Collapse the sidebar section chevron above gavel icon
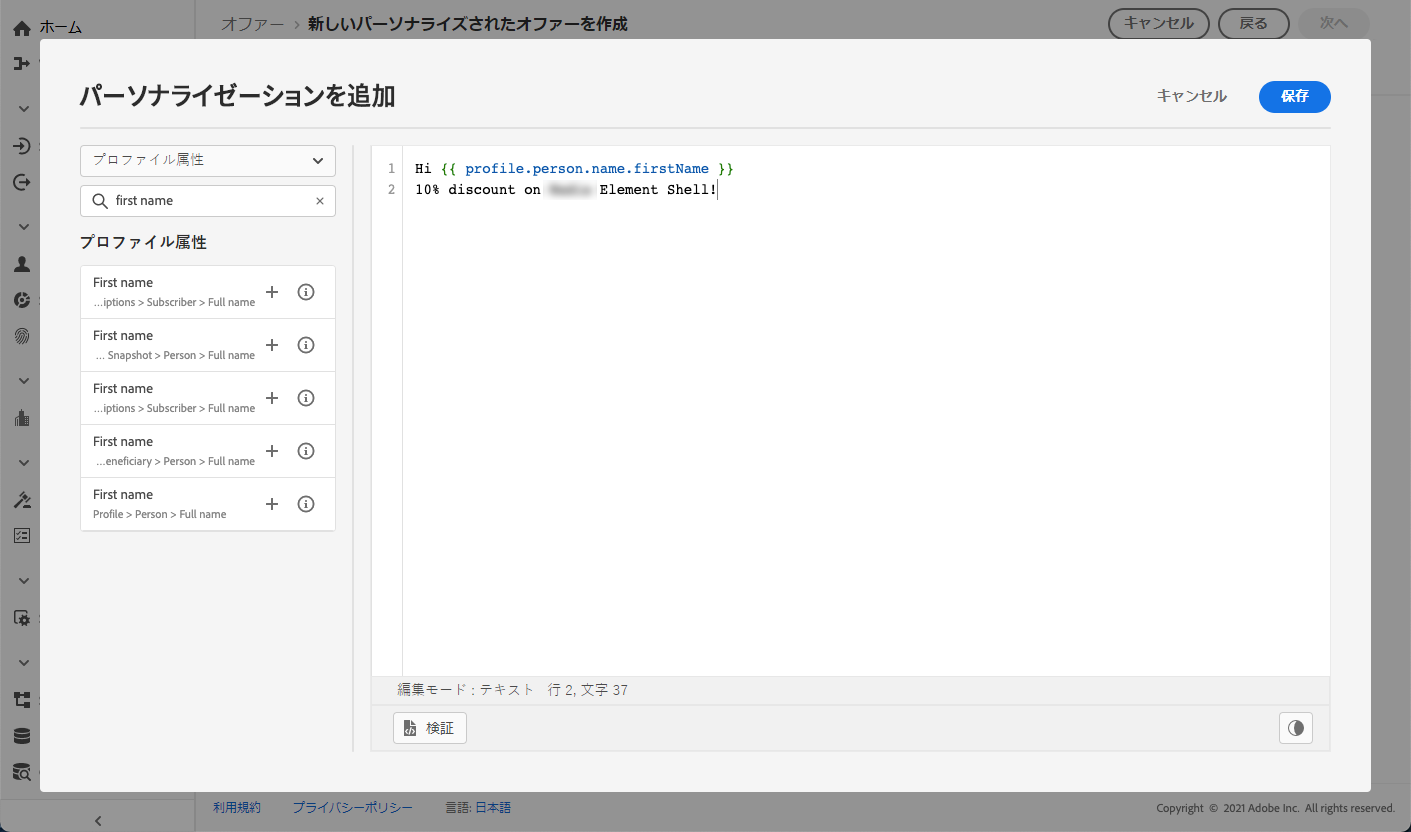This screenshot has height=832, width=1411. point(24,462)
